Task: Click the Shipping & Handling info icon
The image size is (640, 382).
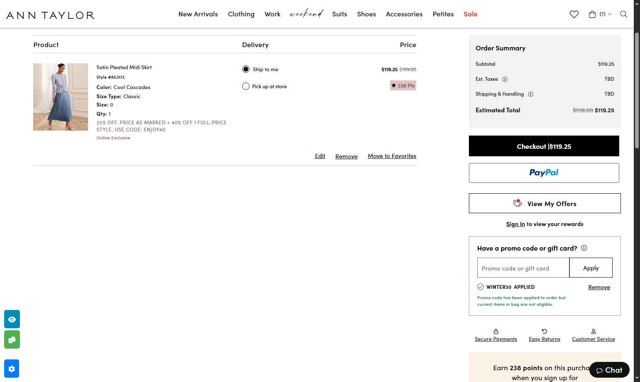Action: click(531, 94)
